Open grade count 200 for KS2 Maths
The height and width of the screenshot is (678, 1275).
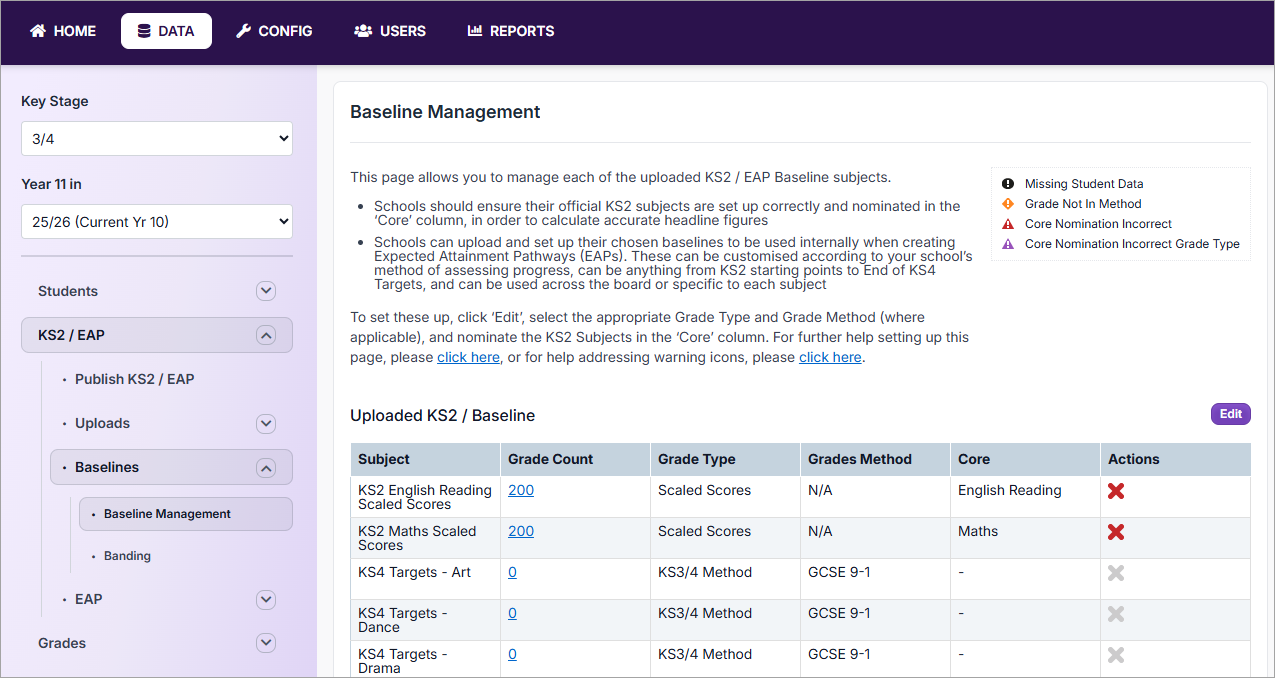[521, 531]
